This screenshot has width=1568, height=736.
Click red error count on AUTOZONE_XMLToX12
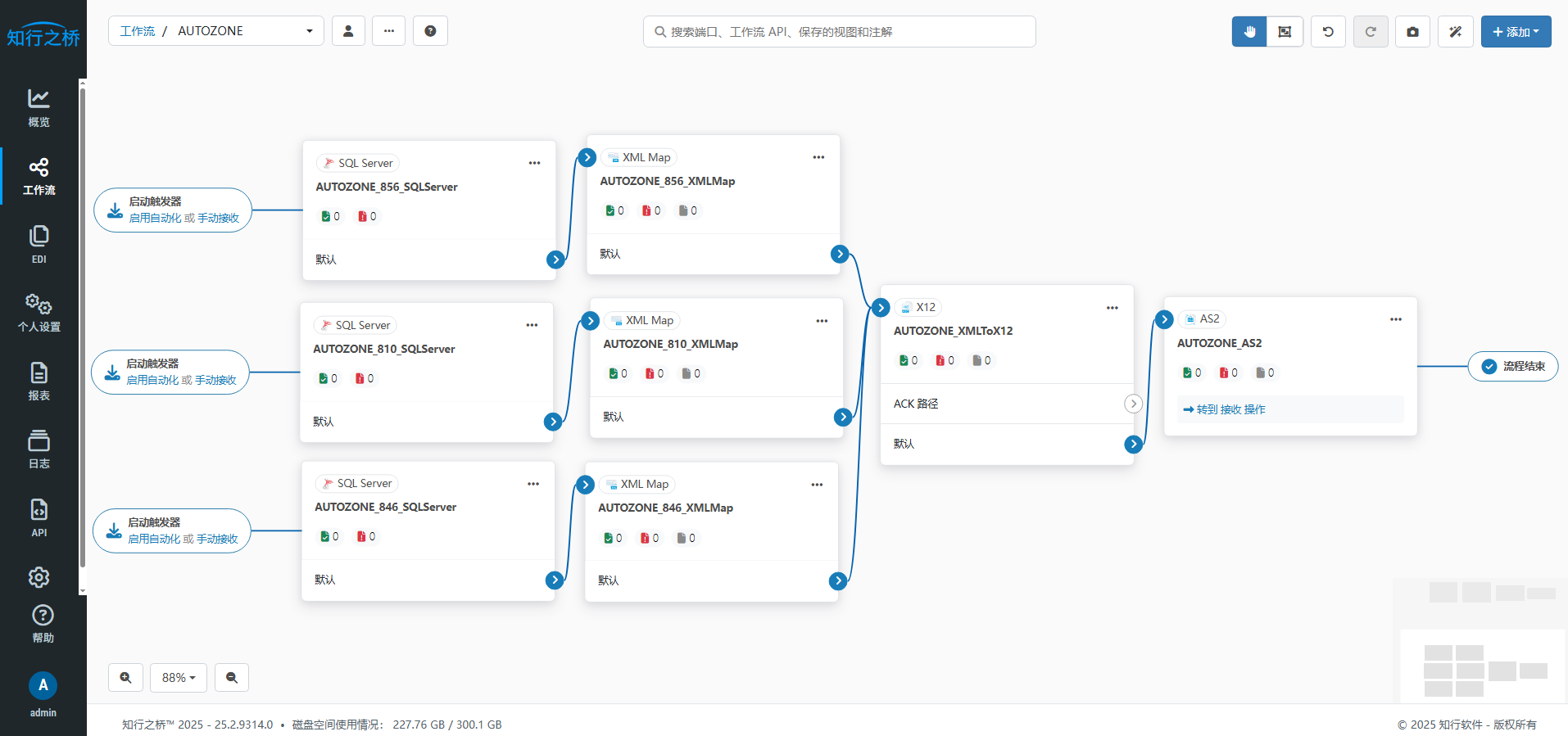pos(945,360)
